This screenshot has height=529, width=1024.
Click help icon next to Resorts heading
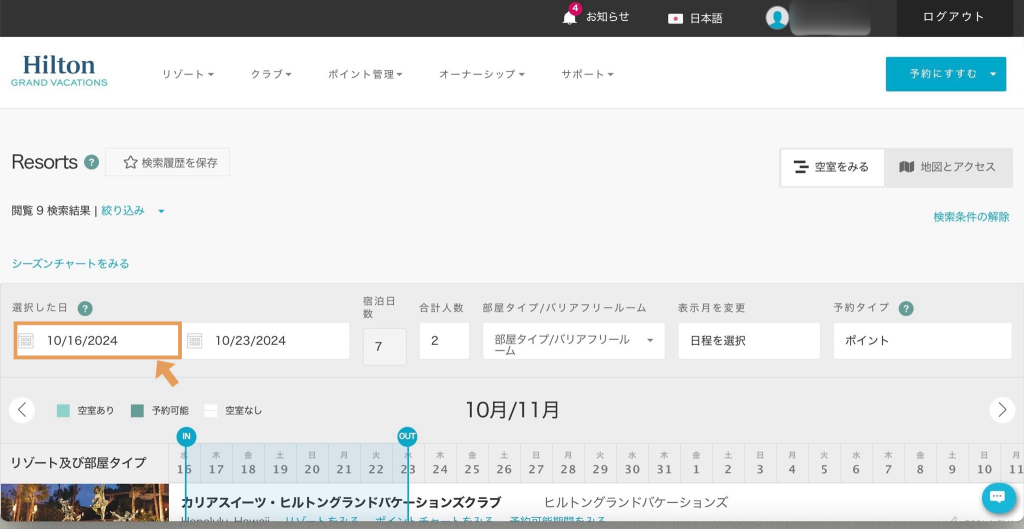(92, 162)
